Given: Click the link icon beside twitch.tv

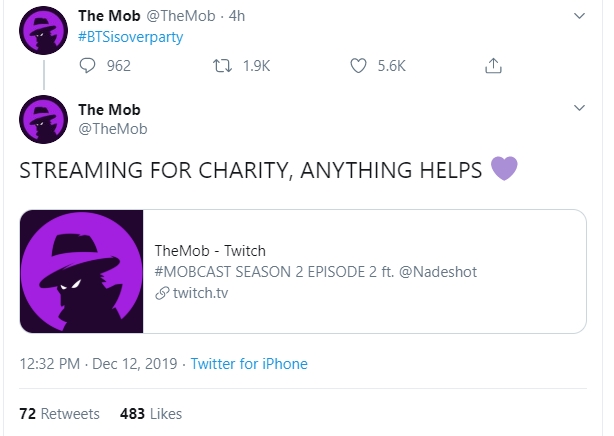Looking at the screenshot, I should (162, 292).
